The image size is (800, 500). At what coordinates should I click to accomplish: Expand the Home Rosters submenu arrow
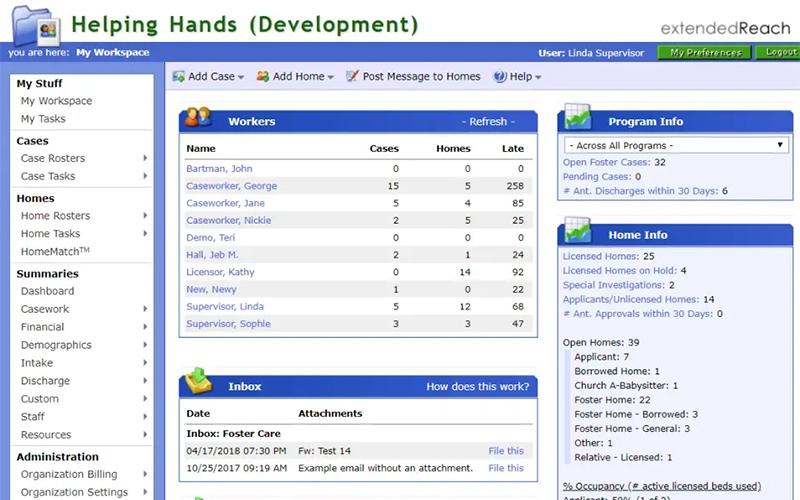click(145, 216)
